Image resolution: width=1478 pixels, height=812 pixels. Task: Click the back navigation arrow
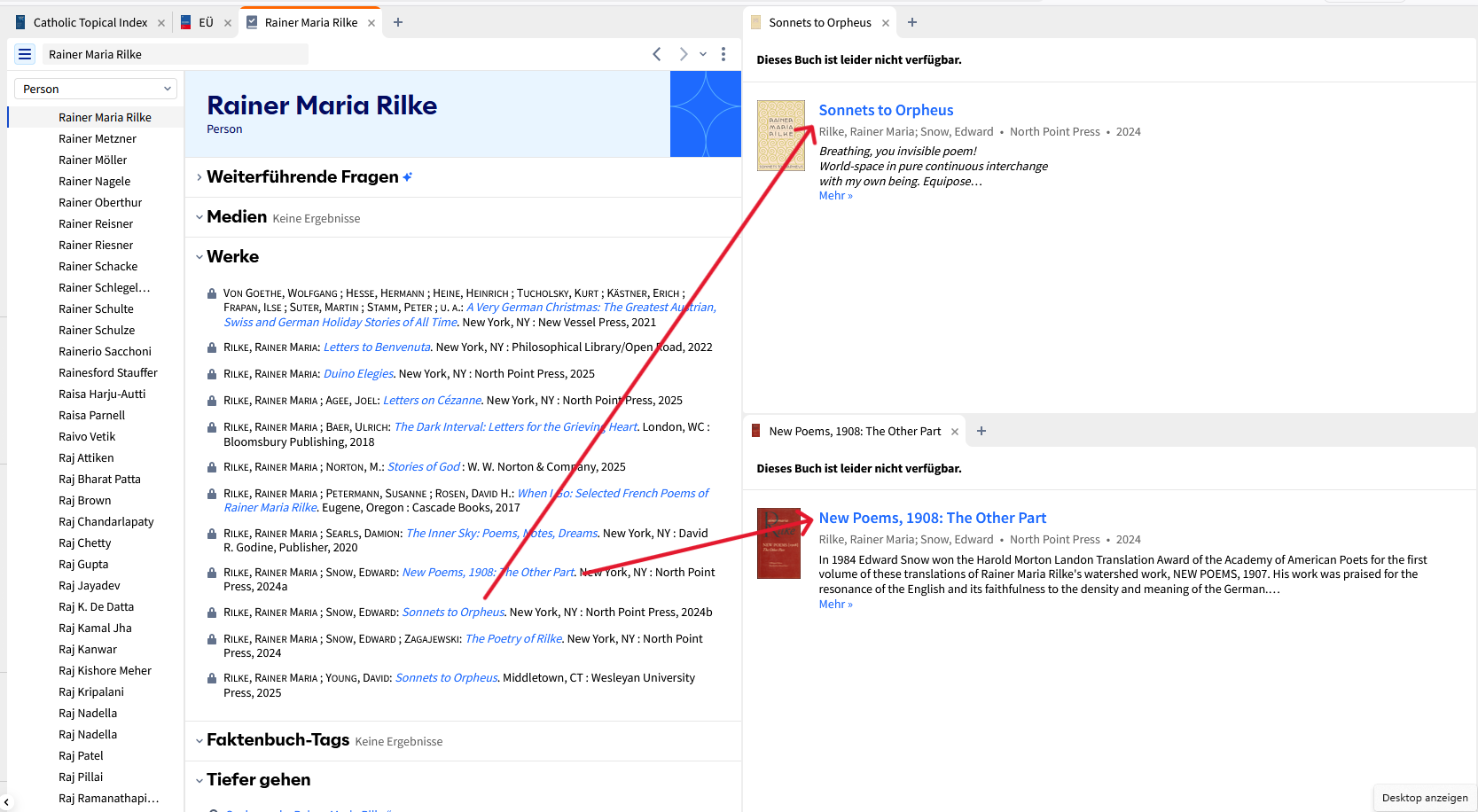(656, 54)
